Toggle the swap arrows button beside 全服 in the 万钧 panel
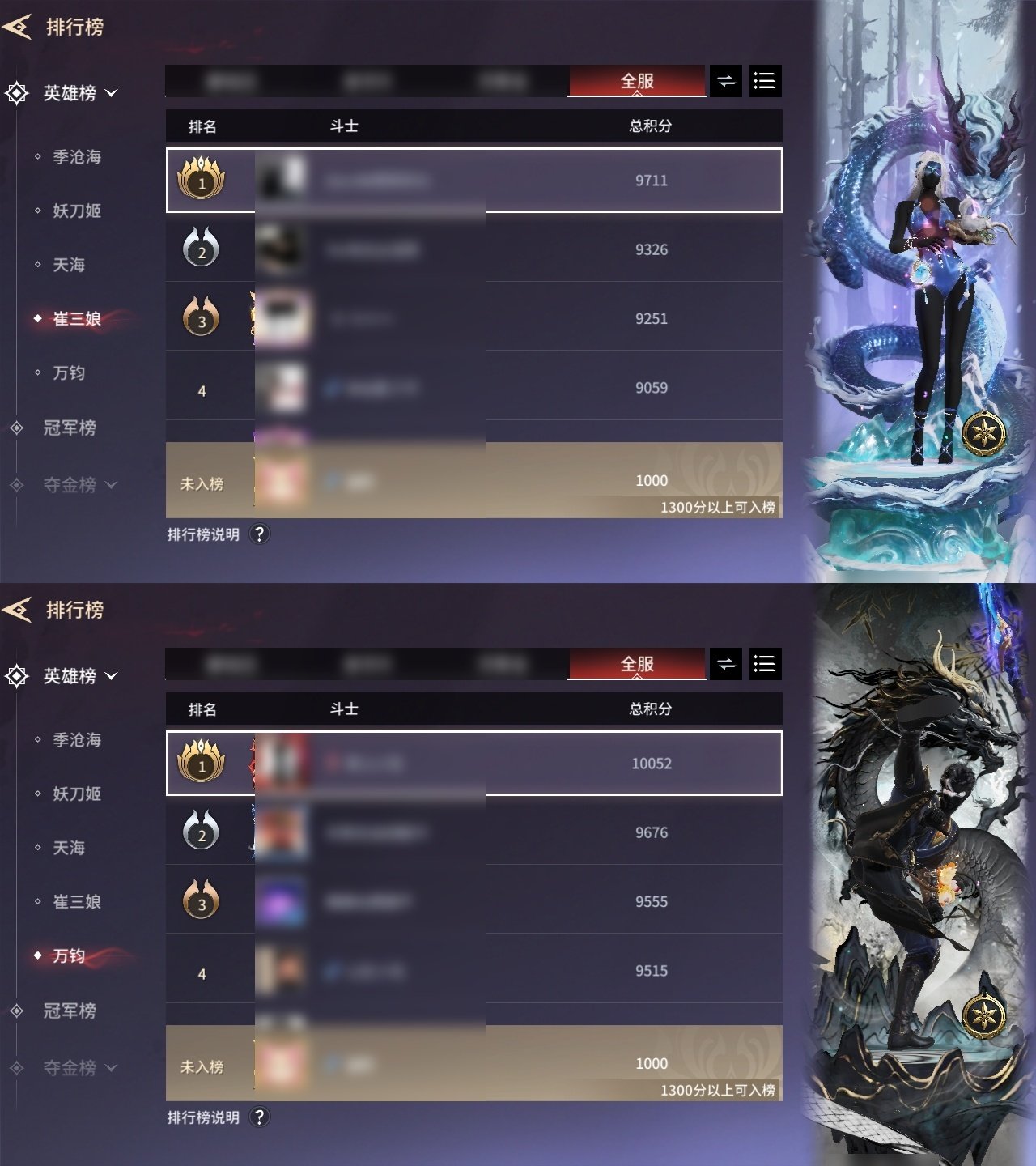 click(726, 664)
